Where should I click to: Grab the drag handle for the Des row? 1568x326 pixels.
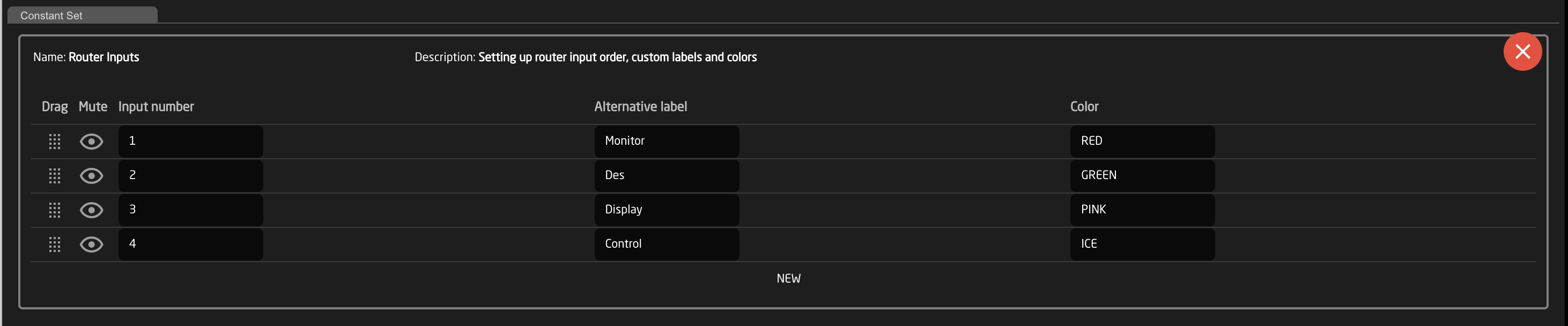[55, 176]
